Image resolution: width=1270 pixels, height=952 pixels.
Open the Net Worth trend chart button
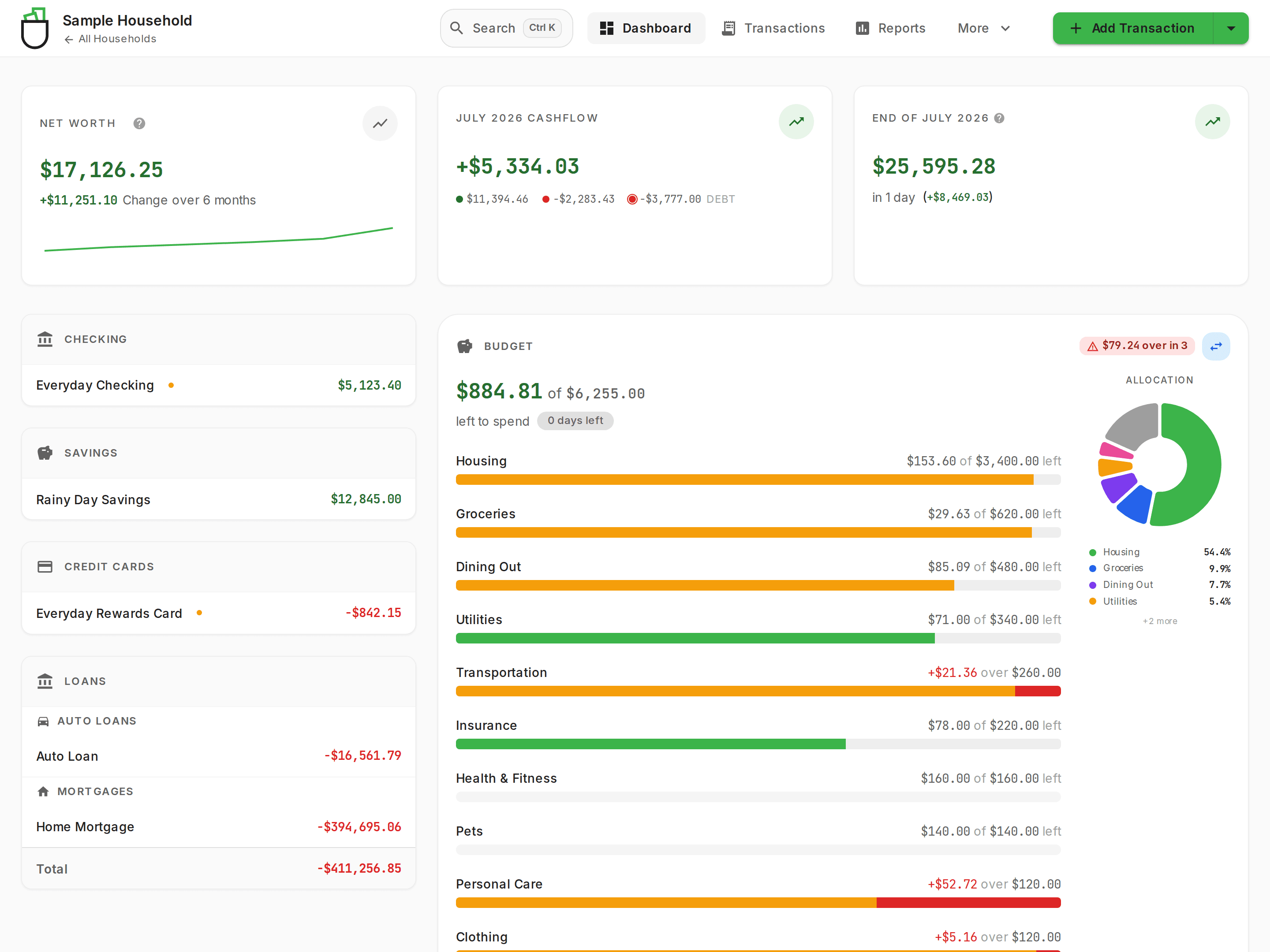point(380,123)
